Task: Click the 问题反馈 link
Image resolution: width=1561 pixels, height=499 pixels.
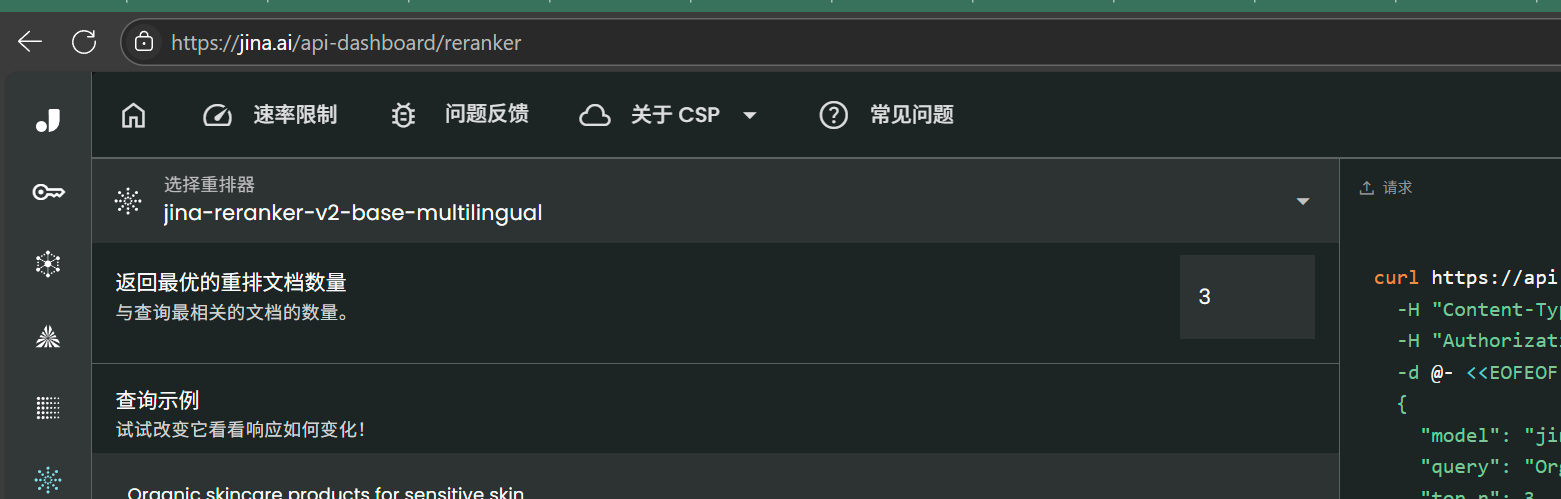Action: (x=486, y=116)
